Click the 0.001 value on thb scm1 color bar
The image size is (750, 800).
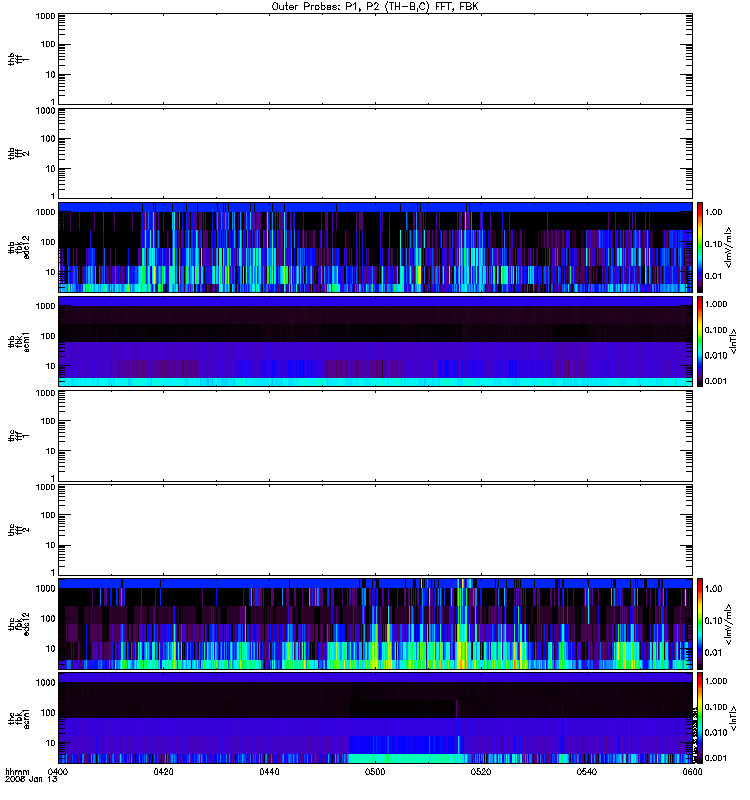click(x=716, y=381)
